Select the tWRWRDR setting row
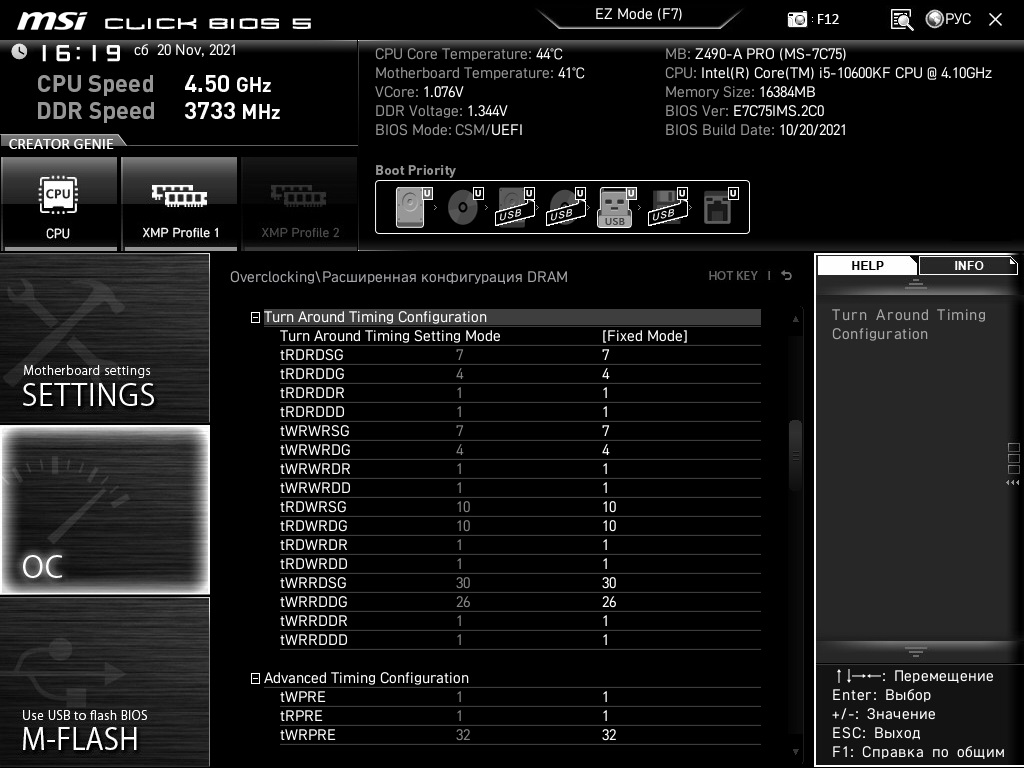The height and width of the screenshot is (768, 1024). pos(520,468)
